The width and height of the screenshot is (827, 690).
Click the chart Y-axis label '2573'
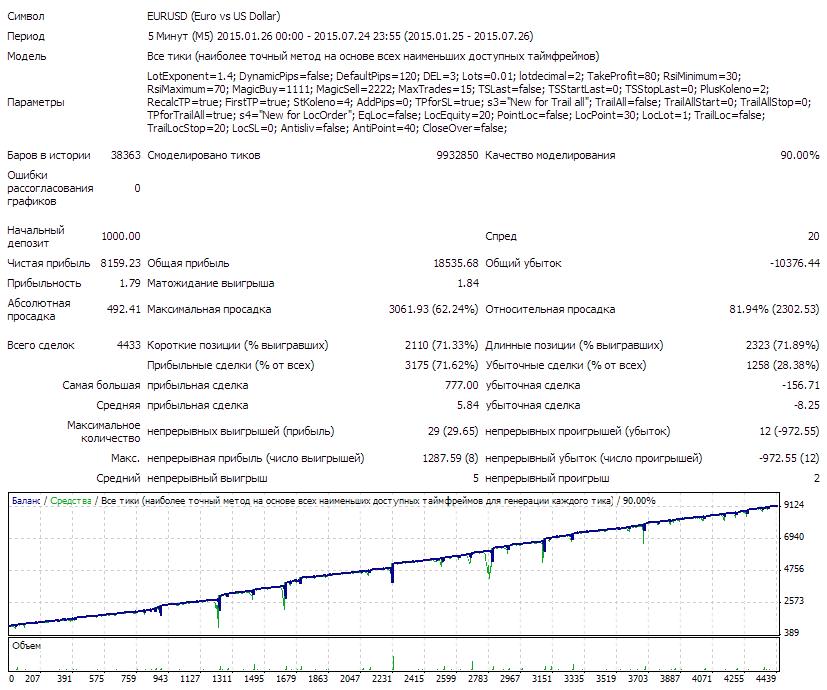tap(794, 601)
